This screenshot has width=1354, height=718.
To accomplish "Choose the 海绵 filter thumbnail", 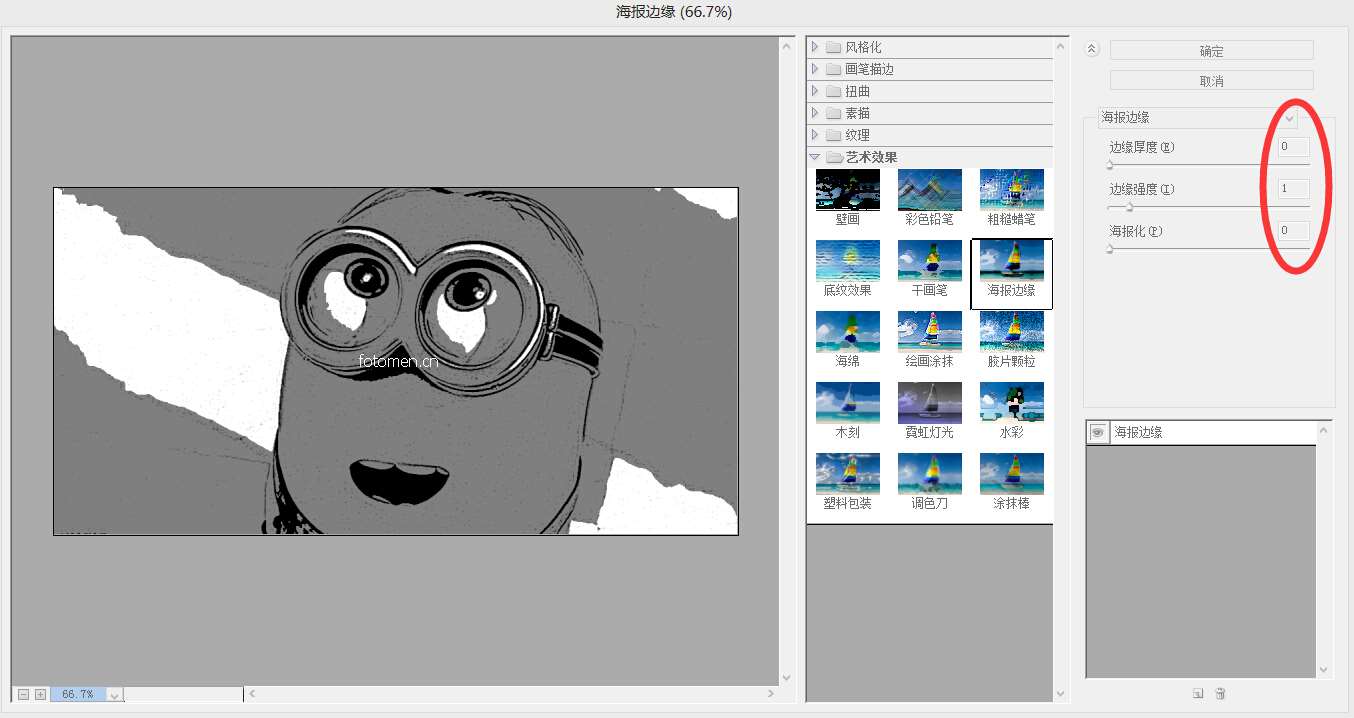I will point(848,332).
